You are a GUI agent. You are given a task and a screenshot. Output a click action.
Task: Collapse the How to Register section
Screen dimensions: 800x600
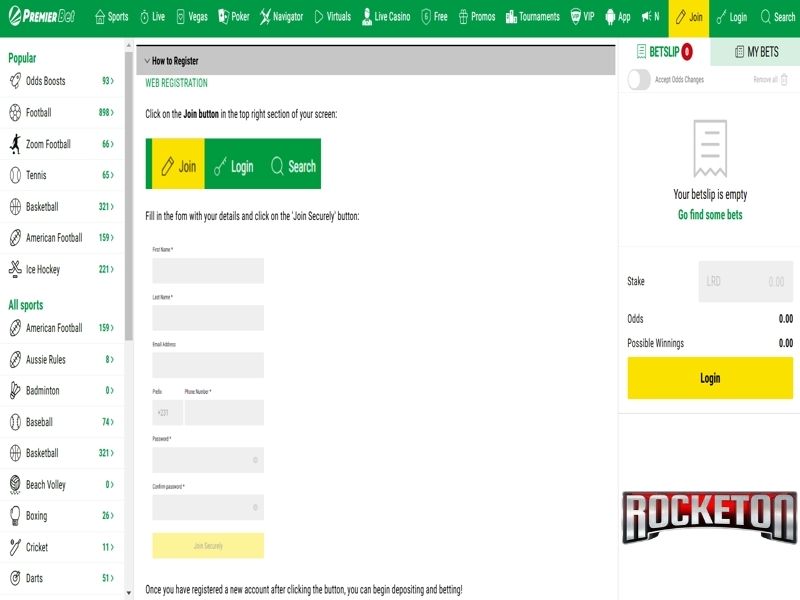[x=376, y=61]
